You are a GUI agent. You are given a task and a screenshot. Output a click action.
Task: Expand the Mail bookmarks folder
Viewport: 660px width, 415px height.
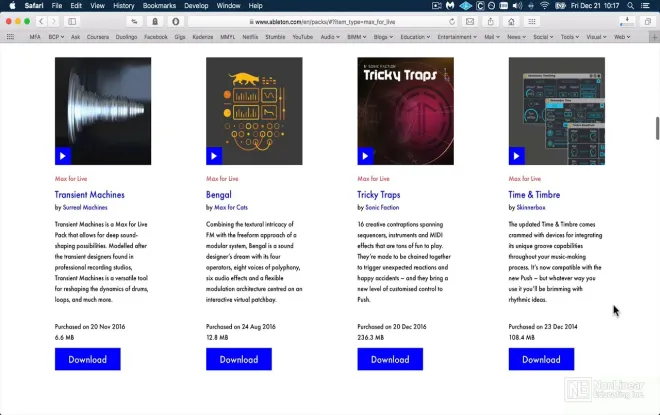492,37
